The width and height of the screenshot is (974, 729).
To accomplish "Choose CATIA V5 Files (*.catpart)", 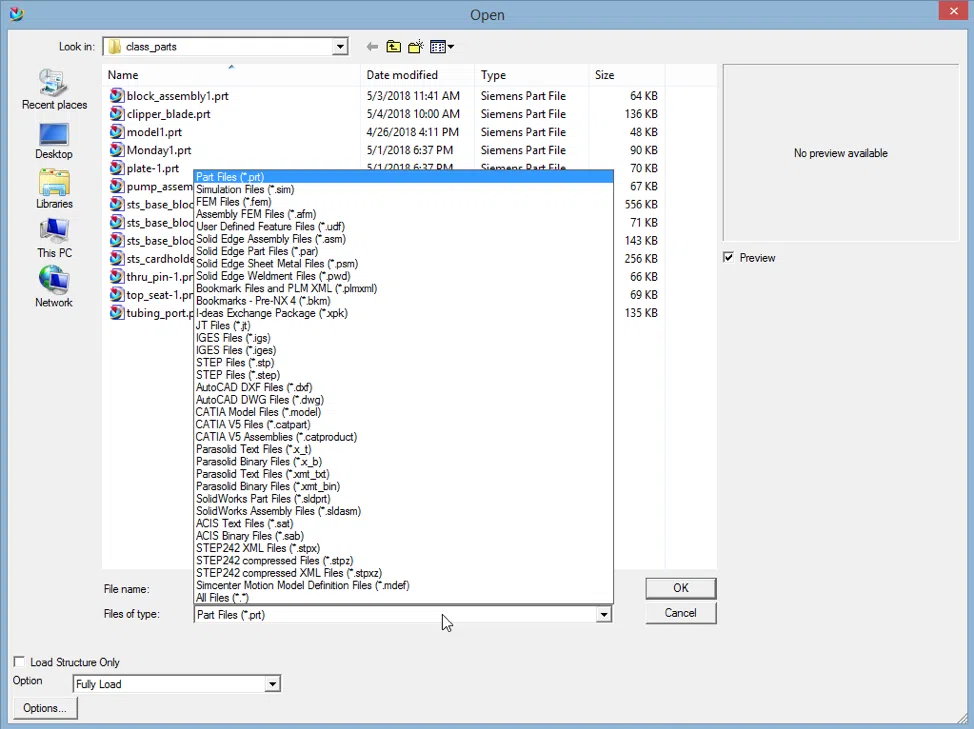I will point(404,425).
